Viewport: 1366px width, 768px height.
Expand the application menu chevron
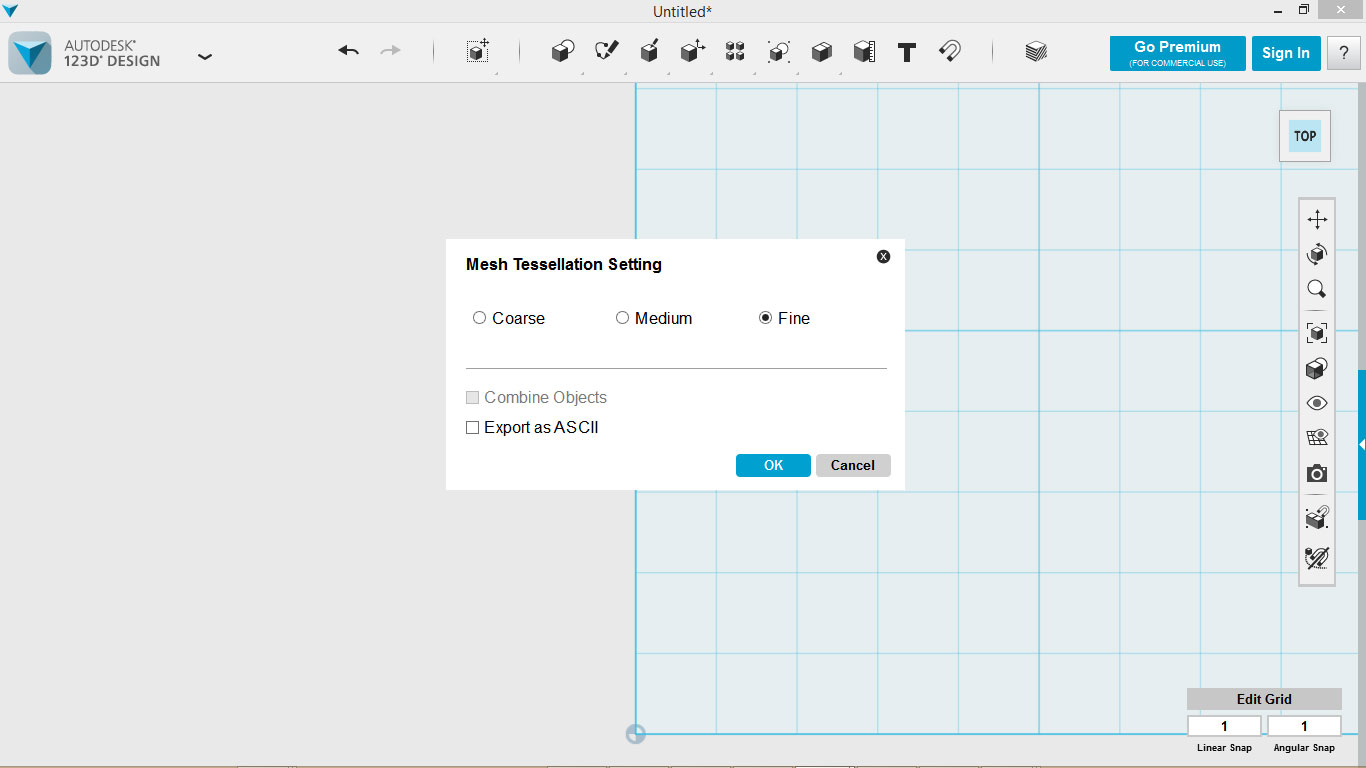pos(205,57)
